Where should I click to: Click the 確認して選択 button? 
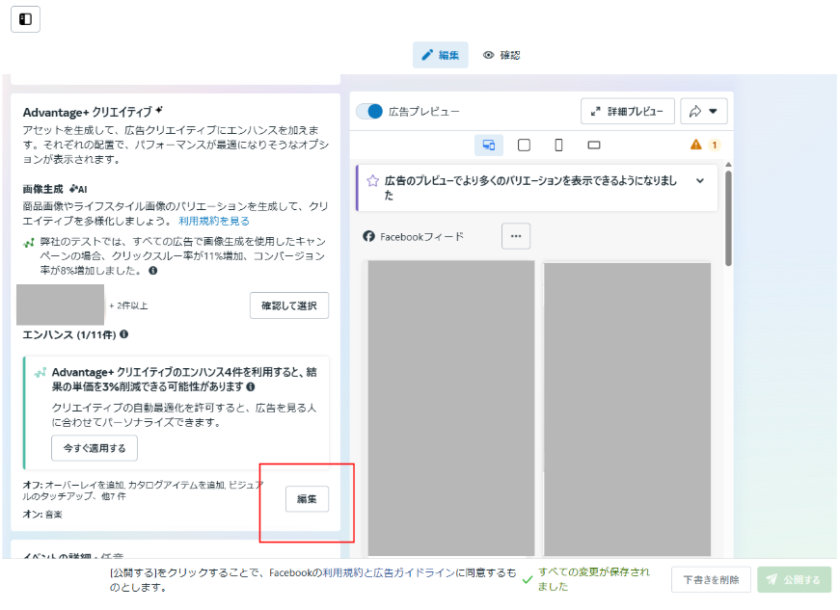click(x=289, y=305)
